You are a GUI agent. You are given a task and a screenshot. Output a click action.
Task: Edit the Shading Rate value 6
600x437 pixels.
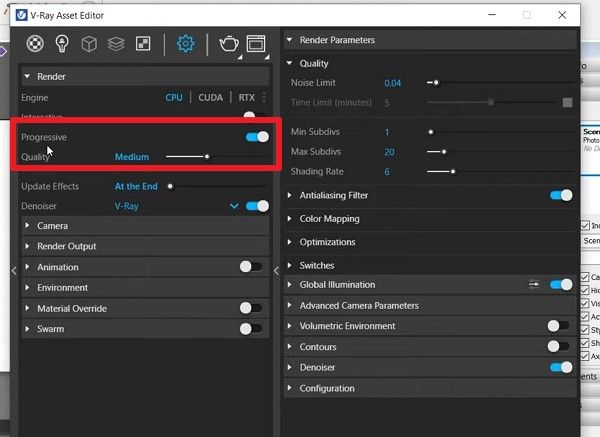(387, 172)
